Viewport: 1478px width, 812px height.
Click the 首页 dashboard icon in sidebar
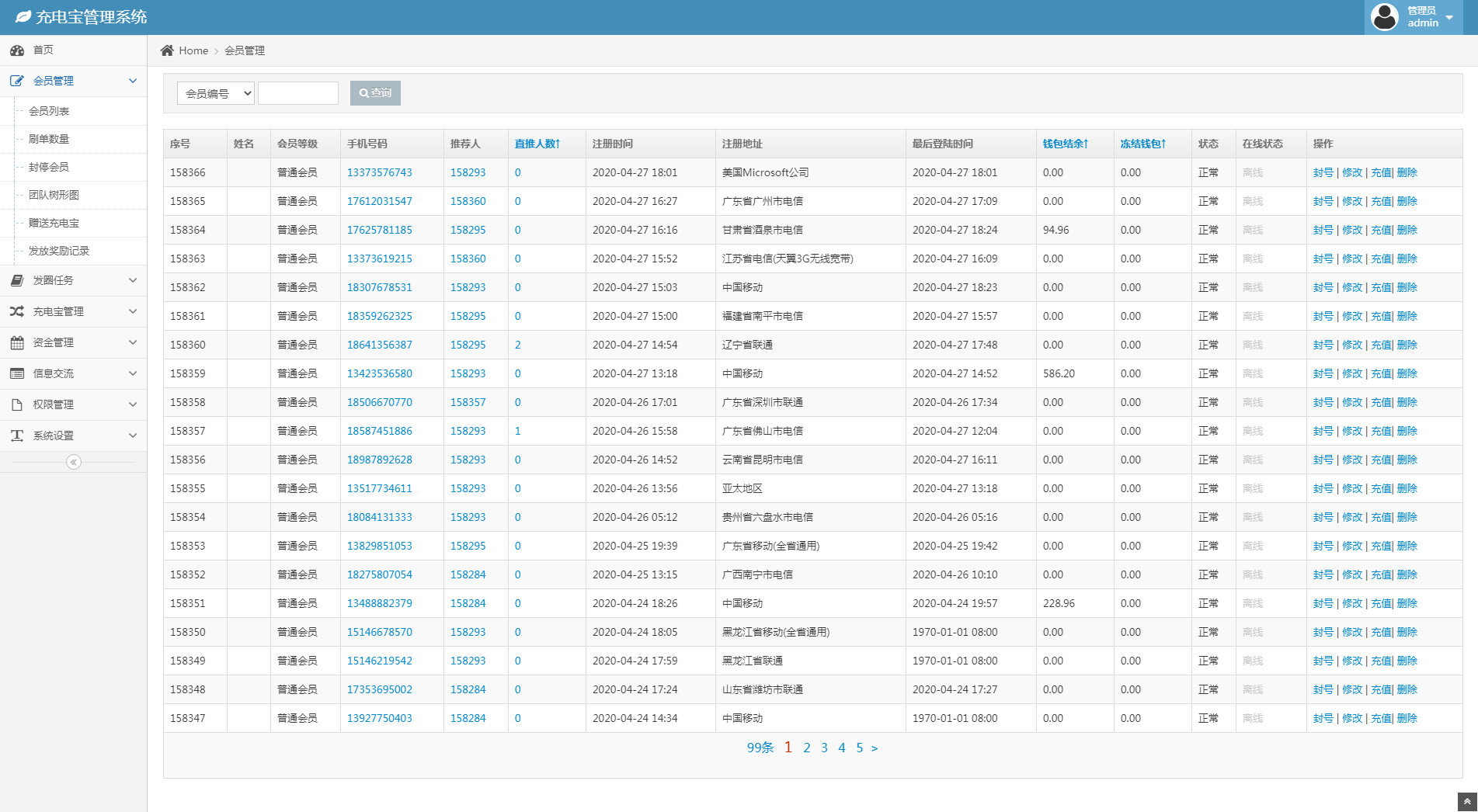(x=17, y=50)
